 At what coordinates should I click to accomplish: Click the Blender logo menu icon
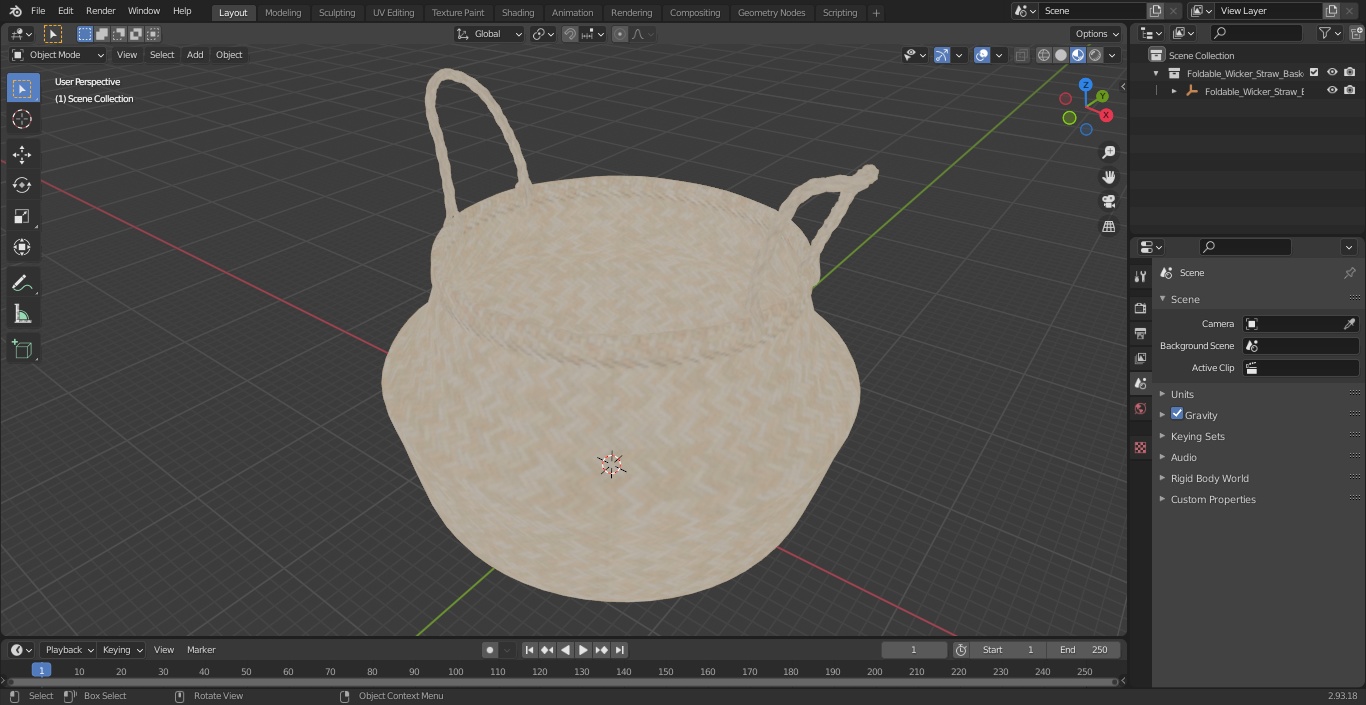coord(15,11)
